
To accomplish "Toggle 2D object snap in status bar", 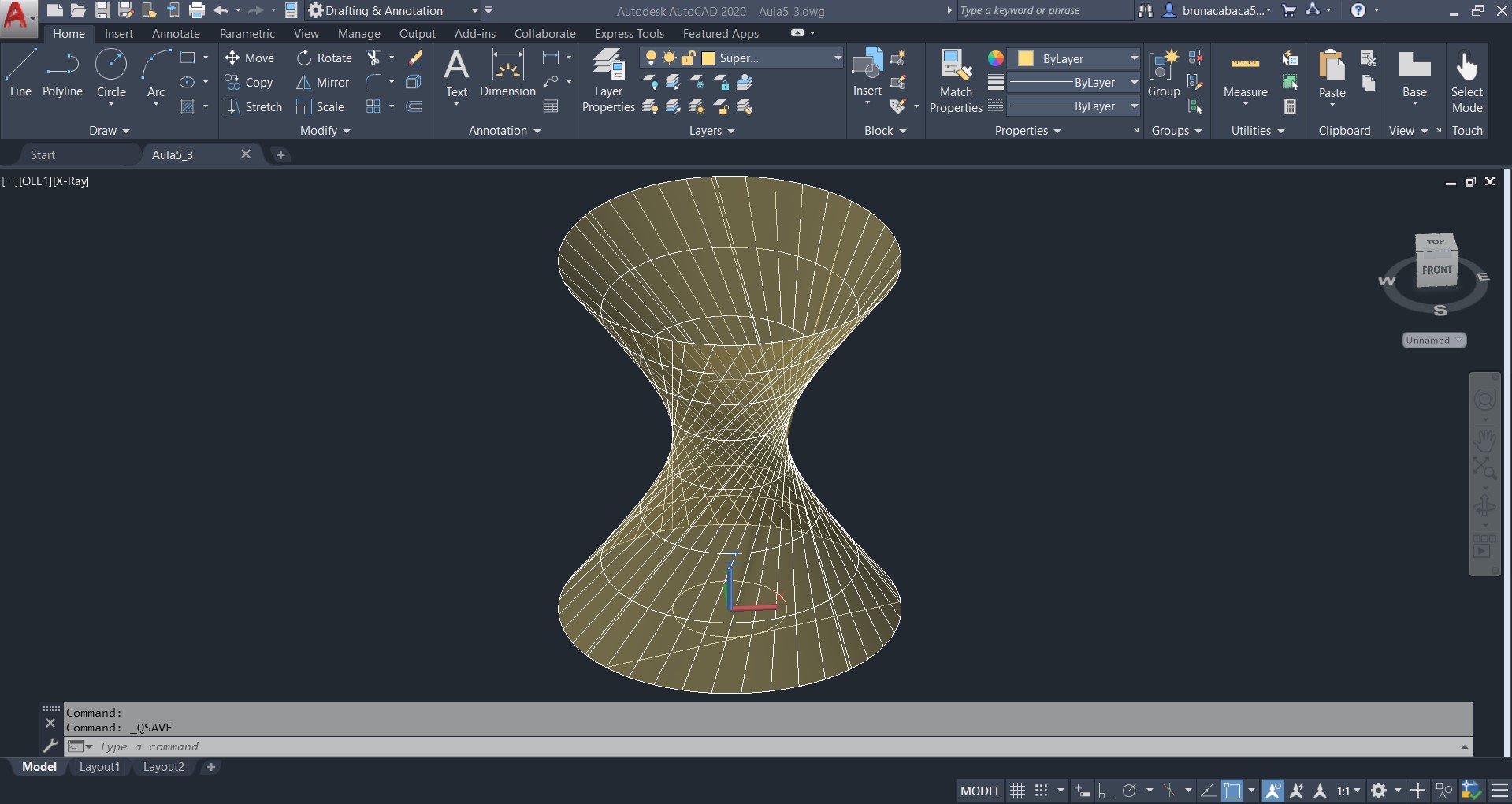I will pyautogui.click(x=1232, y=791).
